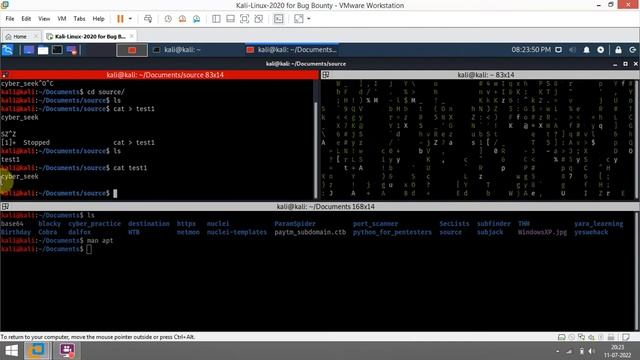Click the 'ParamSpider' directory name

pyautogui.click(x=295, y=224)
